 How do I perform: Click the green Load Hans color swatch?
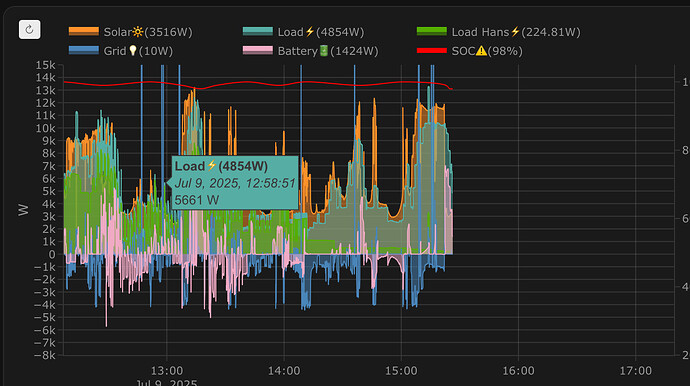(x=432, y=31)
